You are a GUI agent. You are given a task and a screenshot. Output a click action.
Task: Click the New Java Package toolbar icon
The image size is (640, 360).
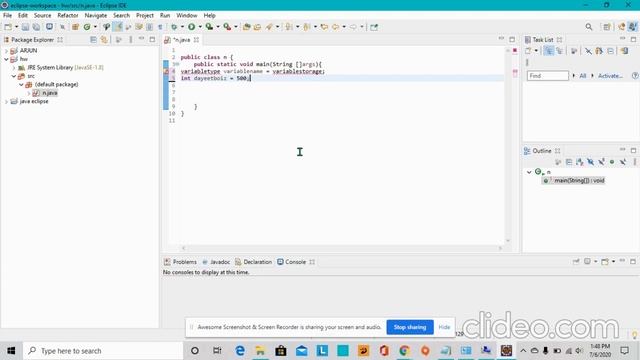[x=75, y=27]
